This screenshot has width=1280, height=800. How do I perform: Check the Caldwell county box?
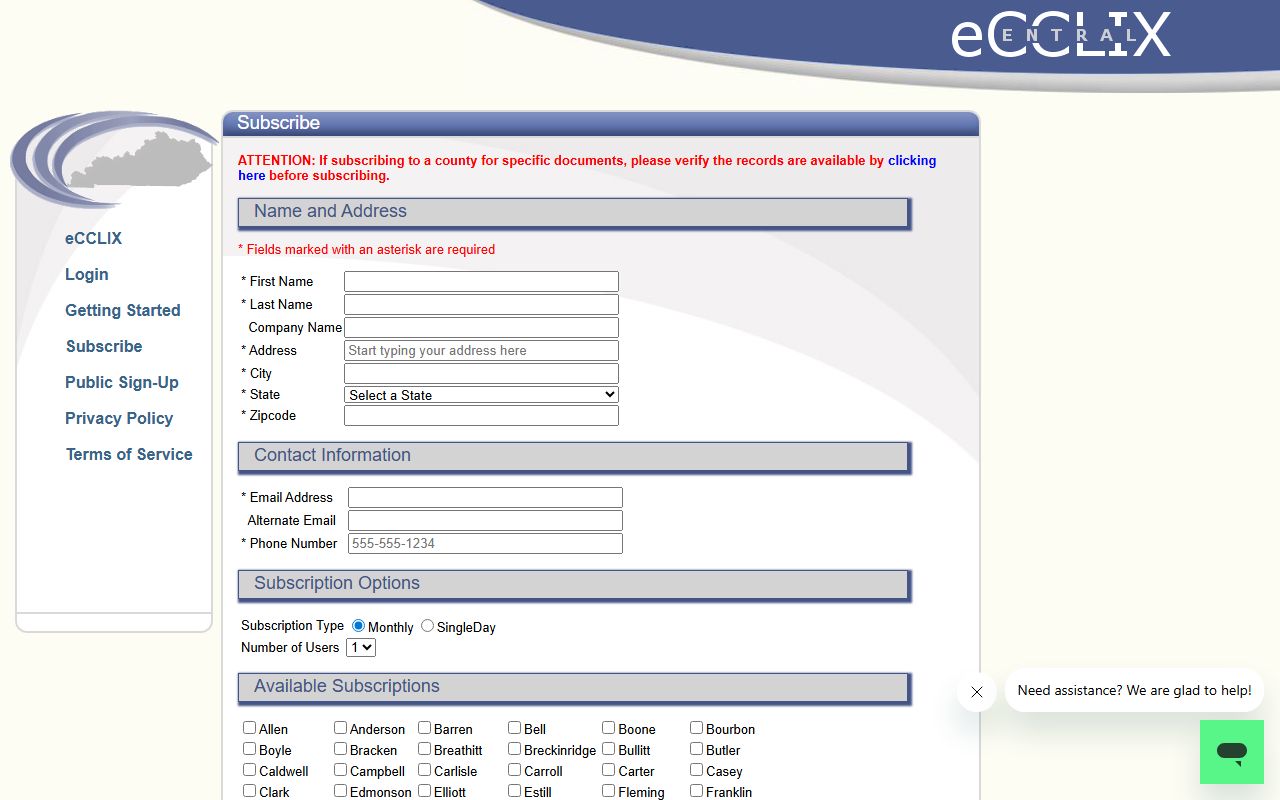[x=249, y=770]
